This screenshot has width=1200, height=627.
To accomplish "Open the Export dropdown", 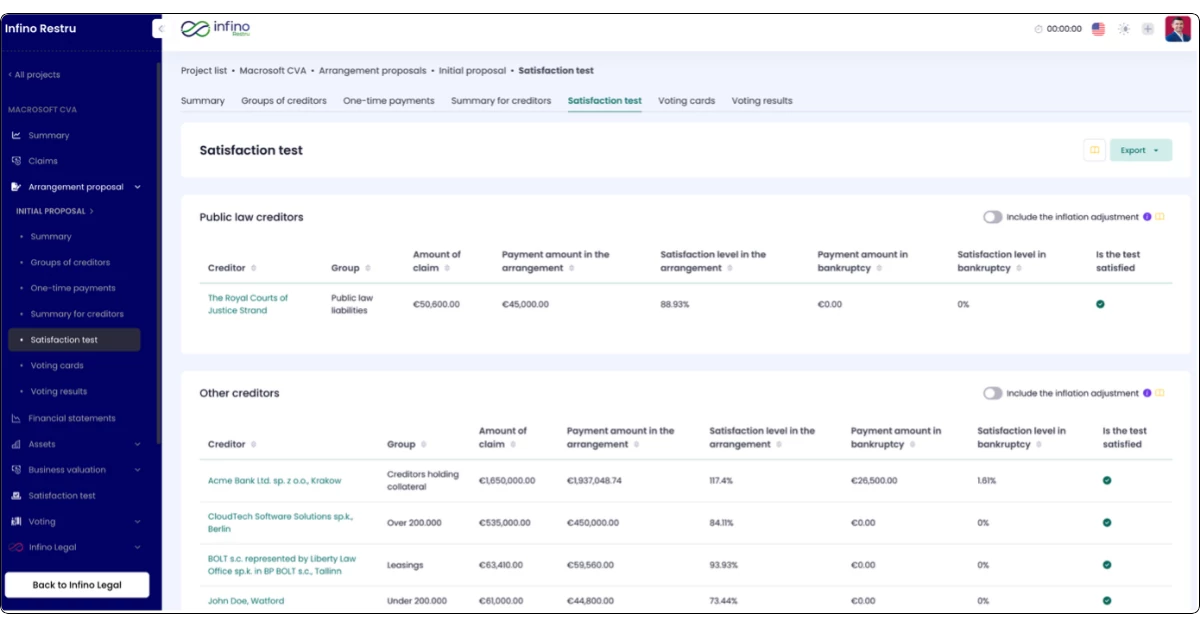I will [x=1140, y=150].
